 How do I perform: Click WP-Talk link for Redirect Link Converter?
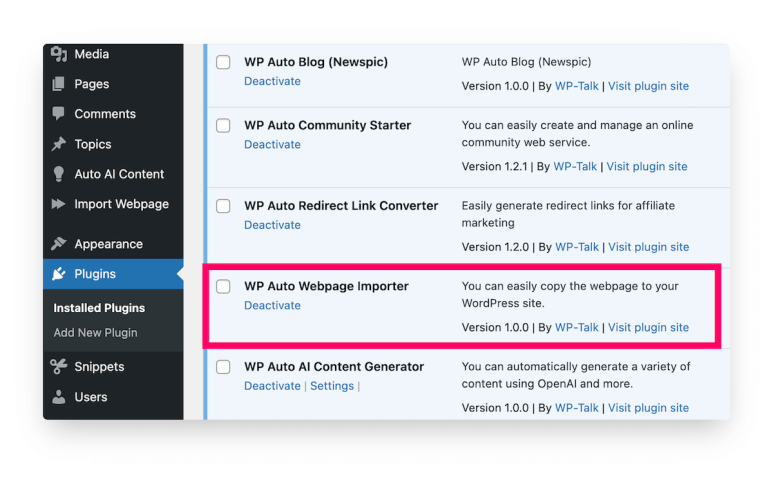tap(577, 247)
